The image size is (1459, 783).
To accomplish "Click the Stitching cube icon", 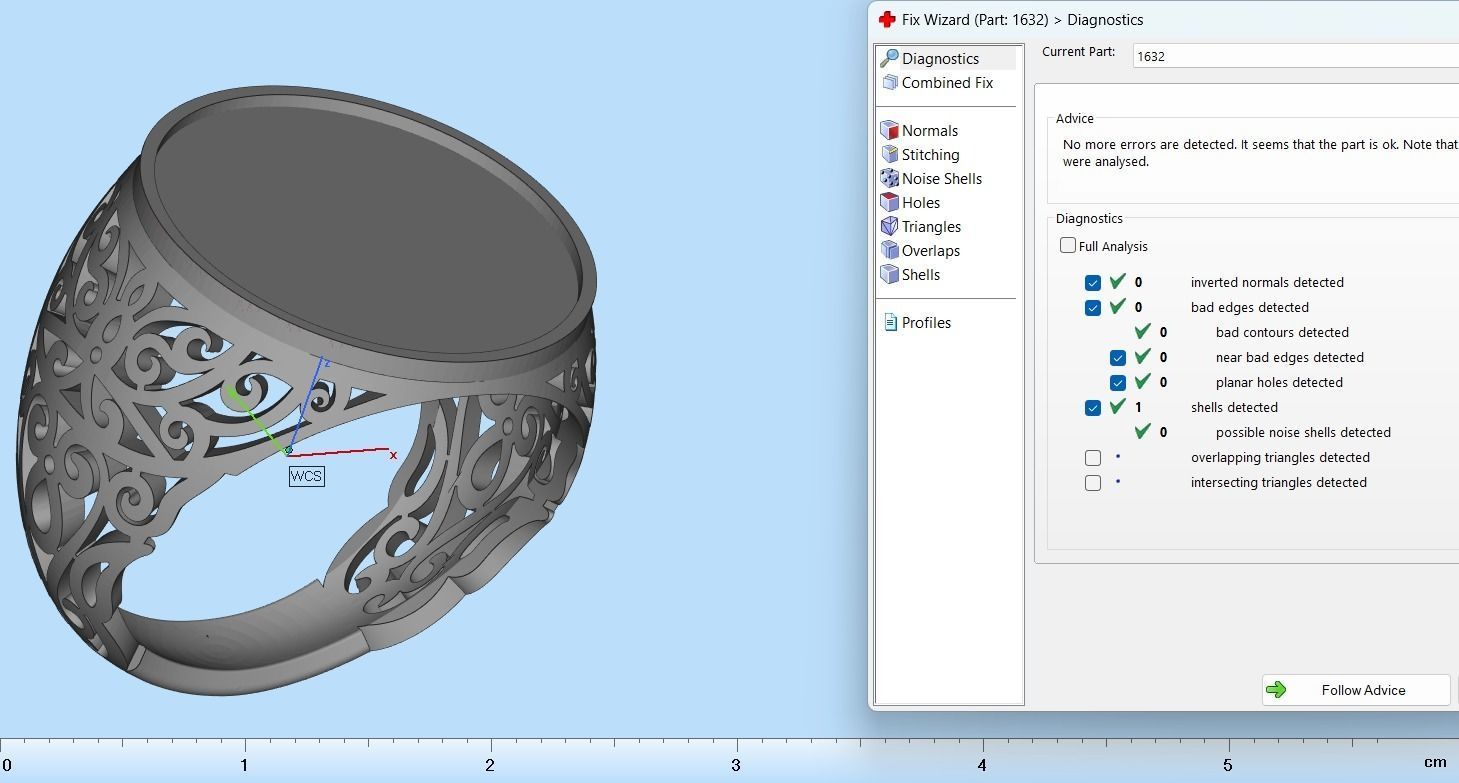I will 889,154.
